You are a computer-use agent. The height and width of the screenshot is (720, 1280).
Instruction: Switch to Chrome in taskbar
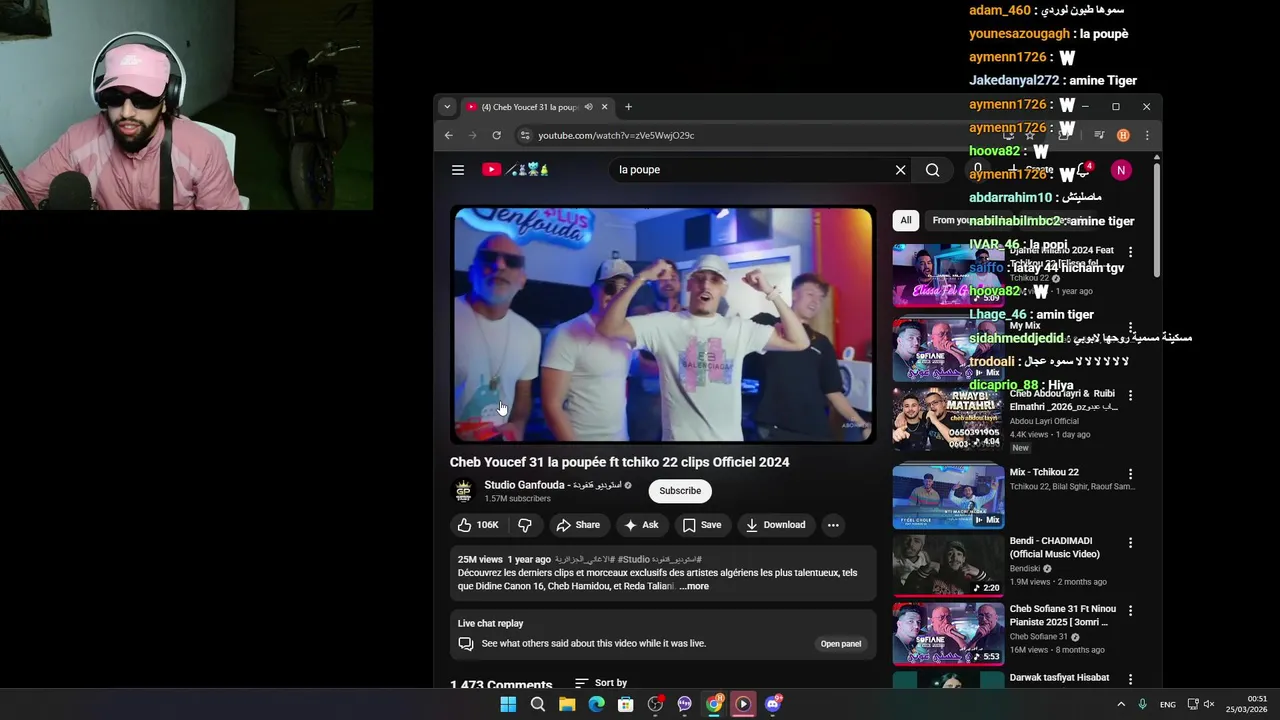(714, 704)
